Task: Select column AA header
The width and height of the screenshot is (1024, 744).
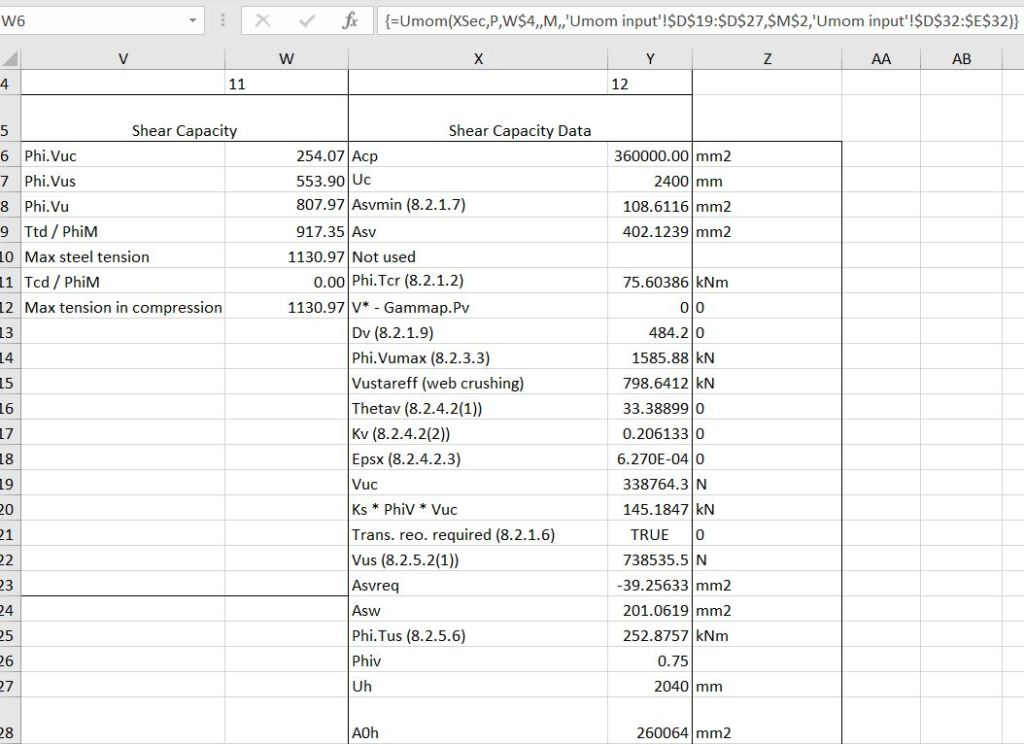Action: click(880, 59)
